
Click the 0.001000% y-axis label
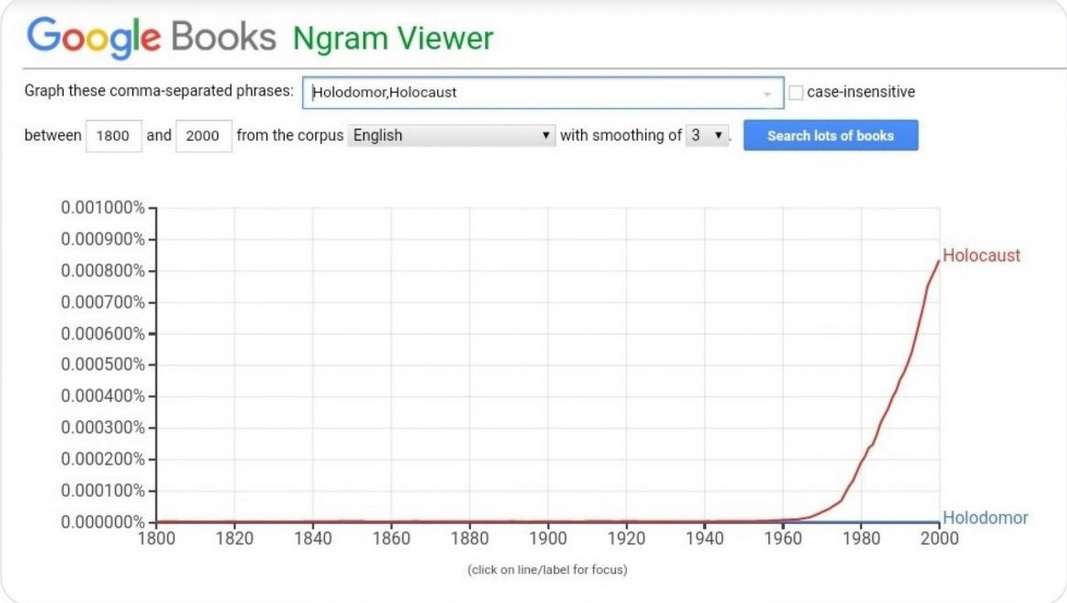click(103, 208)
